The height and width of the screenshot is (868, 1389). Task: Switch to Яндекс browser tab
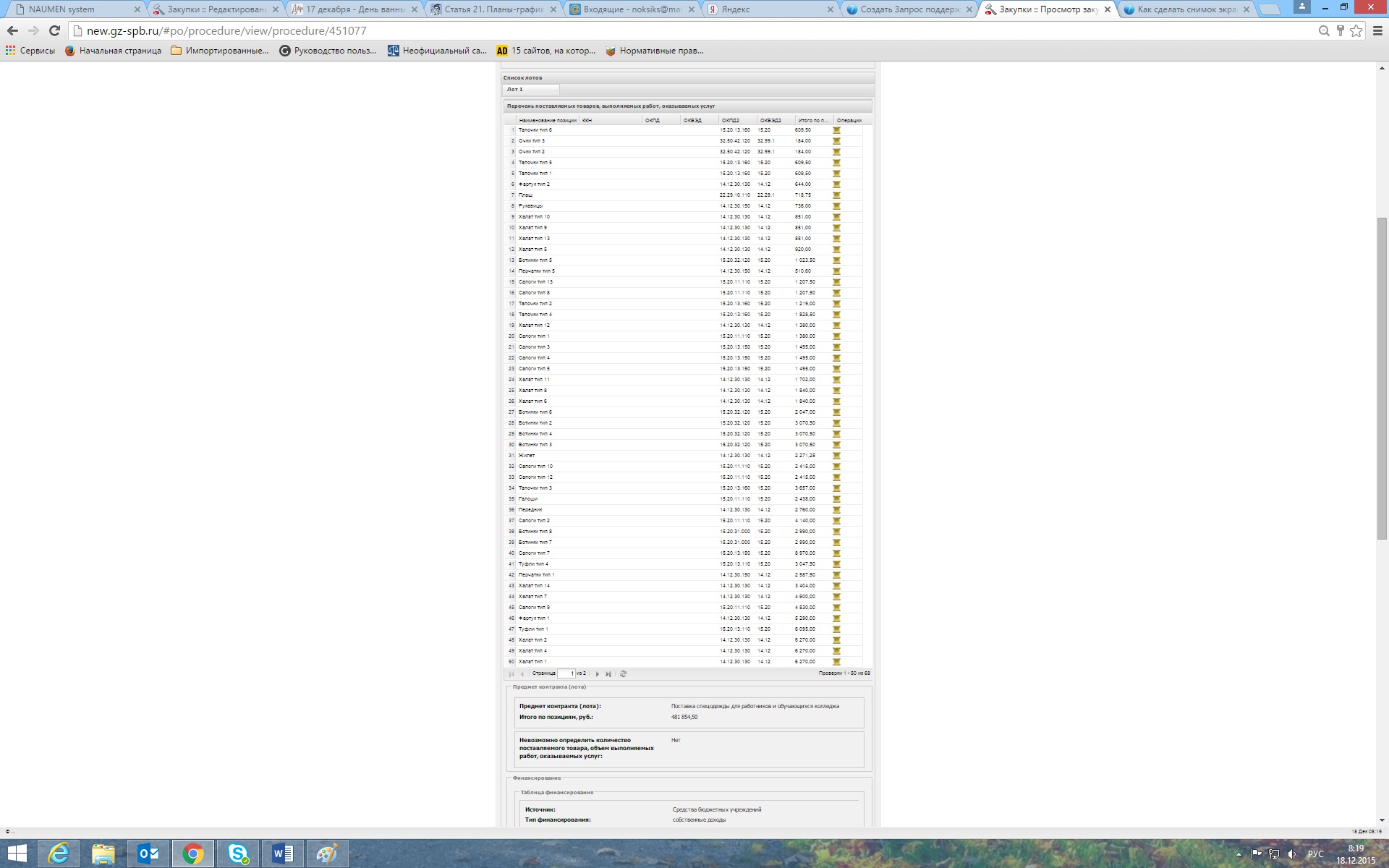(770, 9)
